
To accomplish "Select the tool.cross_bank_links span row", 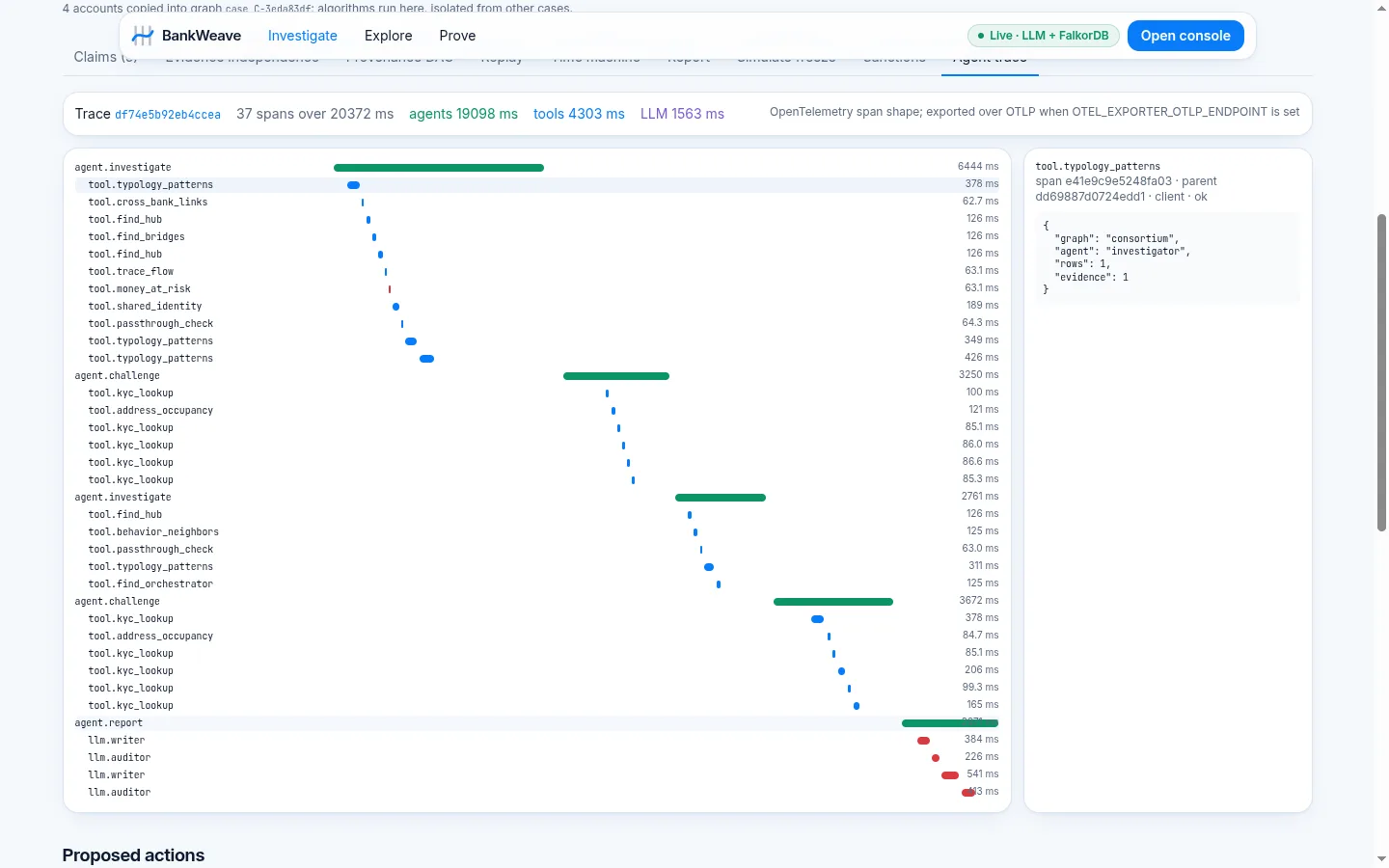I will point(536,202).
